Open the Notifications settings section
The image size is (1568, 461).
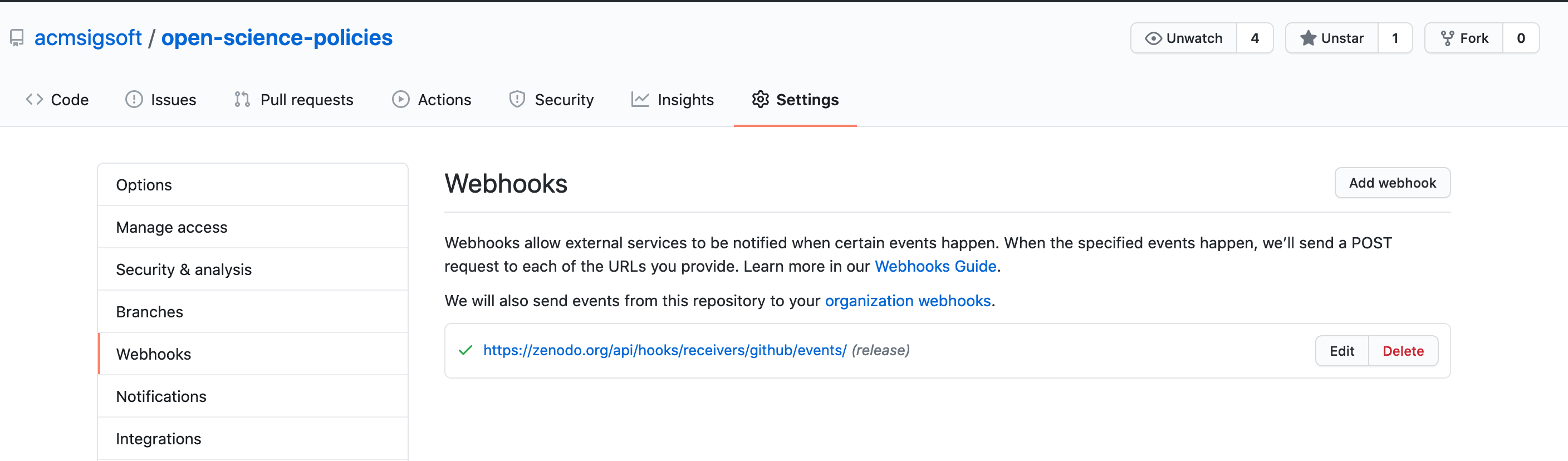coord(161,396)
